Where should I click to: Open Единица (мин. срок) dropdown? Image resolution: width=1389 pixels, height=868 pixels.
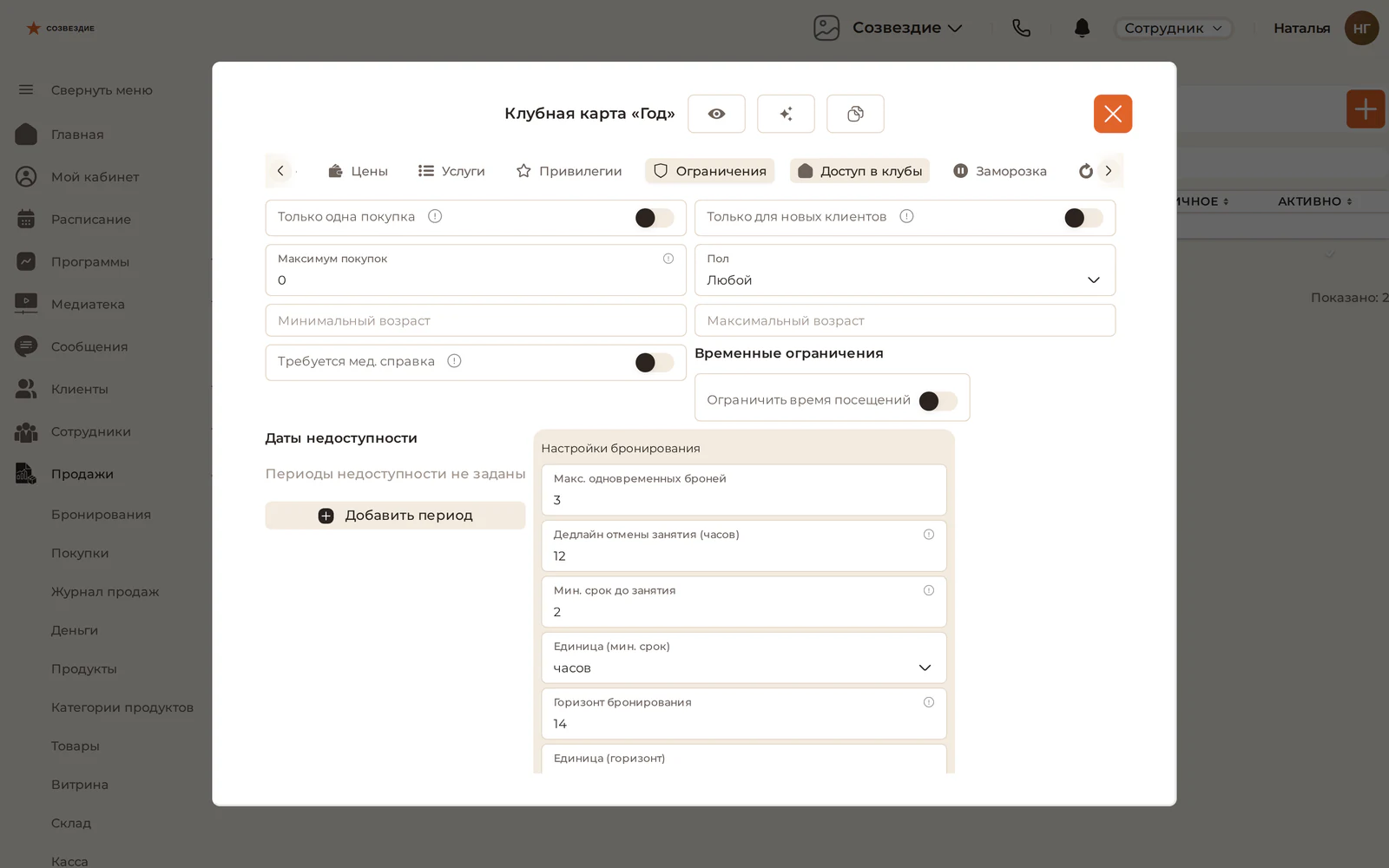[x=744, y=658]
